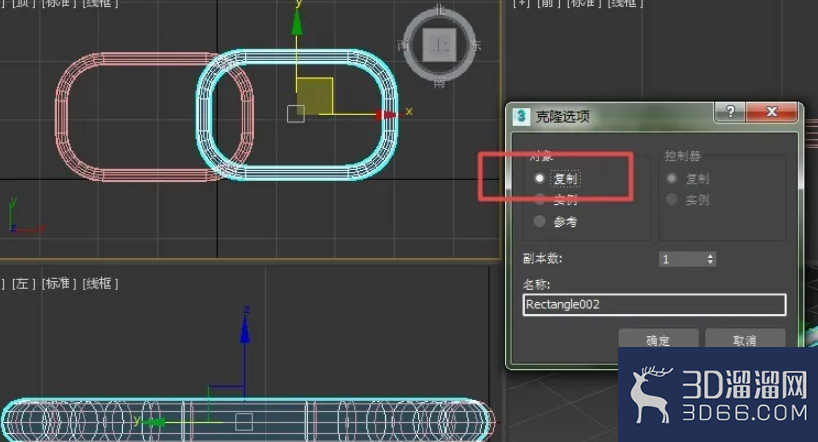Open help via the question mark button
Image resolution: width=818 pixels, height=442 pixels.
[730, 111]
